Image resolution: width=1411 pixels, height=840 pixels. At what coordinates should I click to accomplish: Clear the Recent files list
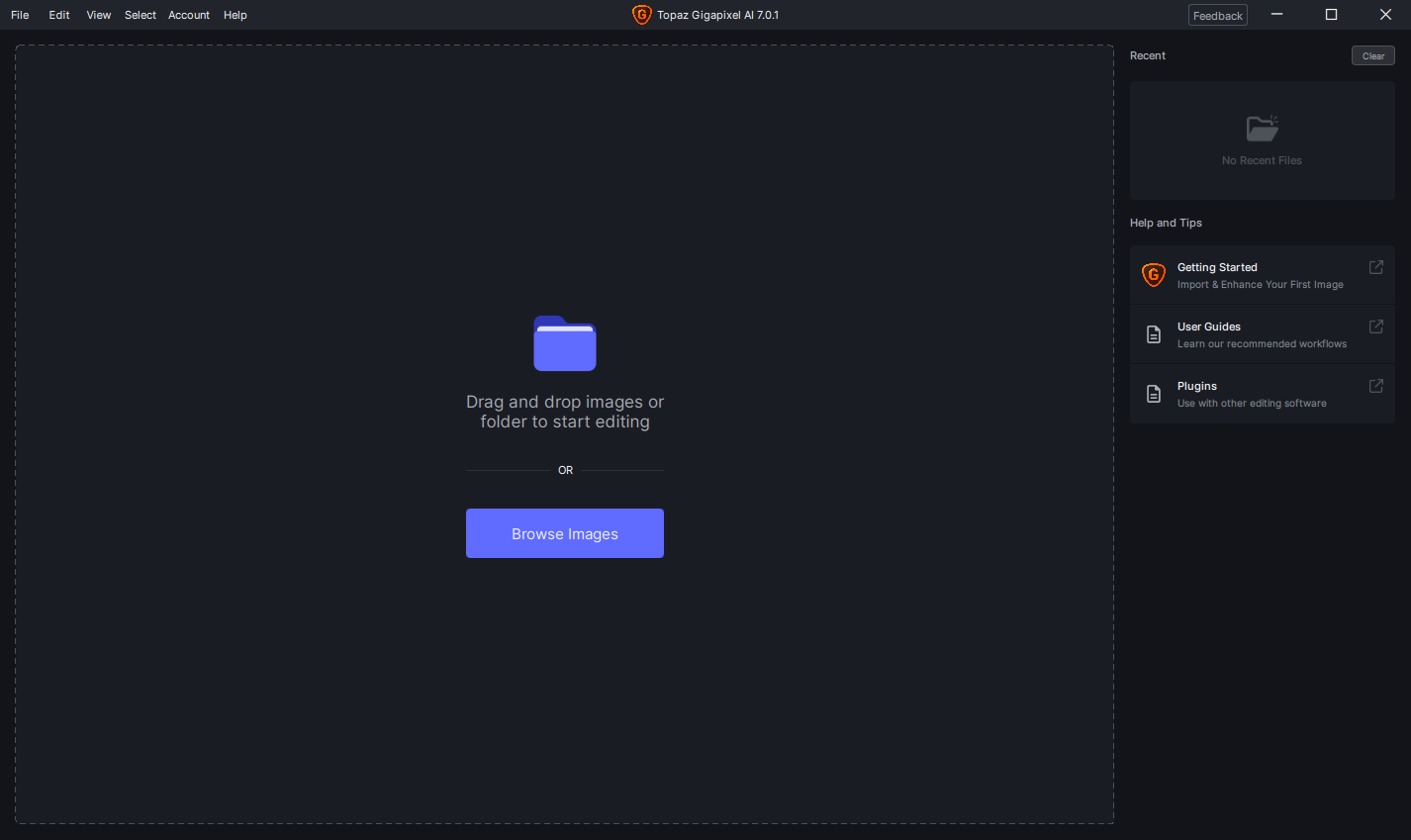tap(1372, 55)
